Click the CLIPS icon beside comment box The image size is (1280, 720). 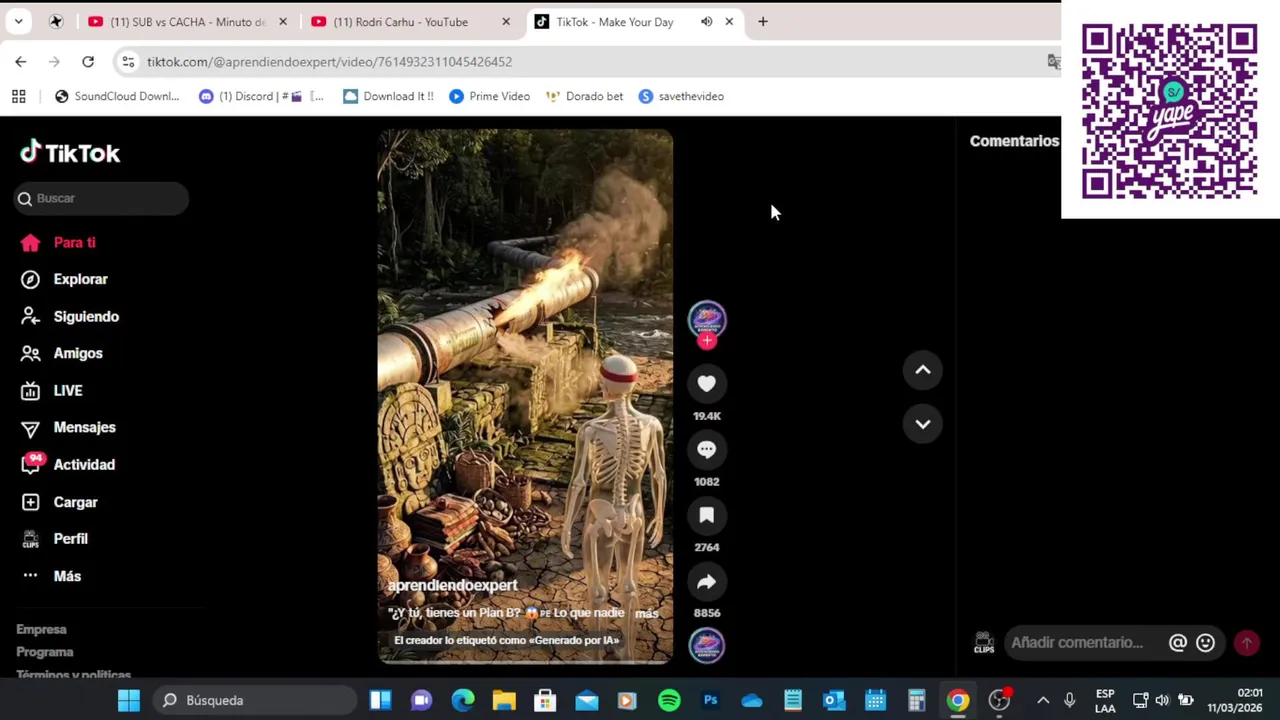pos(984,643)
